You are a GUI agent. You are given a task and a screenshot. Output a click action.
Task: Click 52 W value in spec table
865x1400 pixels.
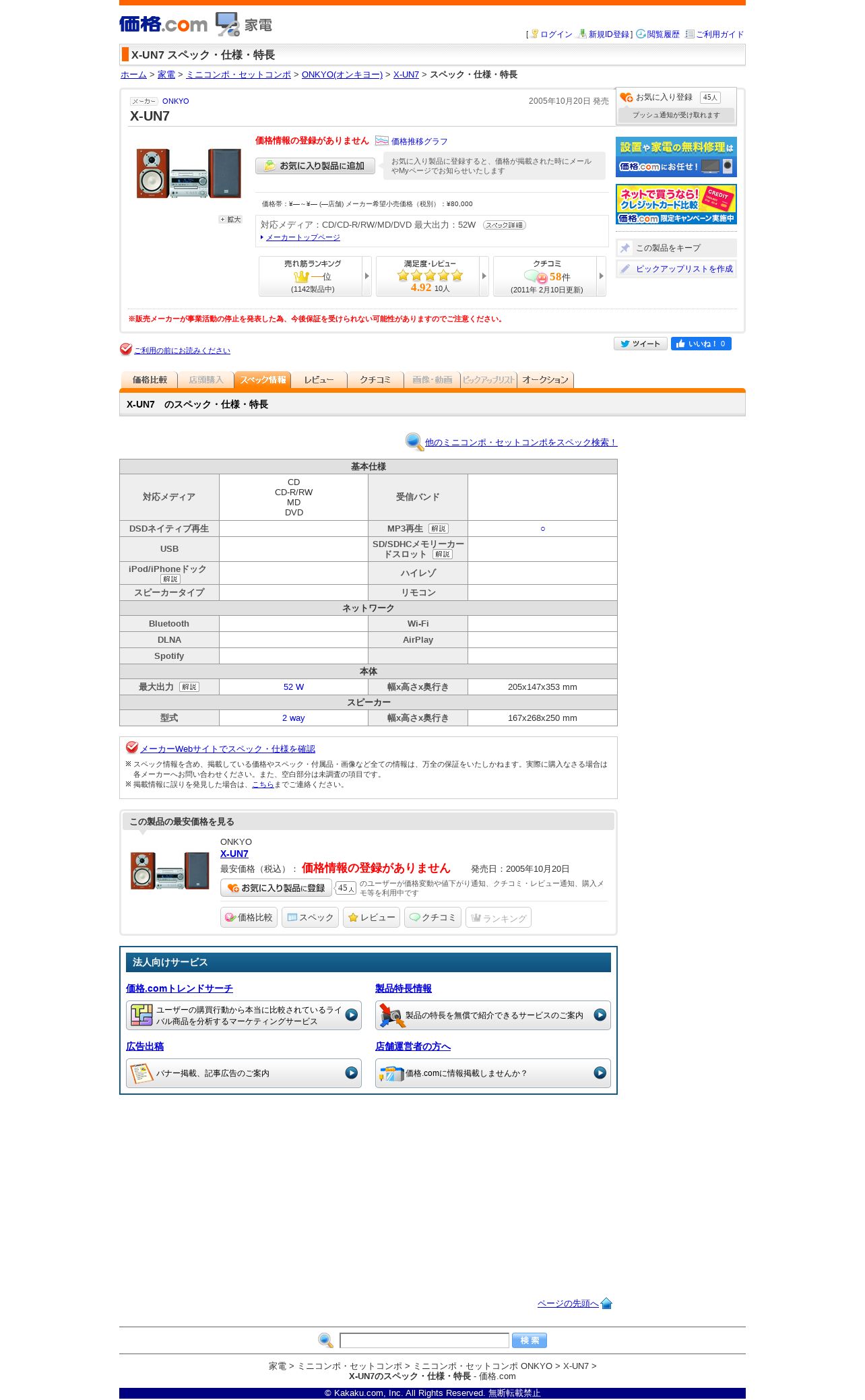[x=294, y=687]
